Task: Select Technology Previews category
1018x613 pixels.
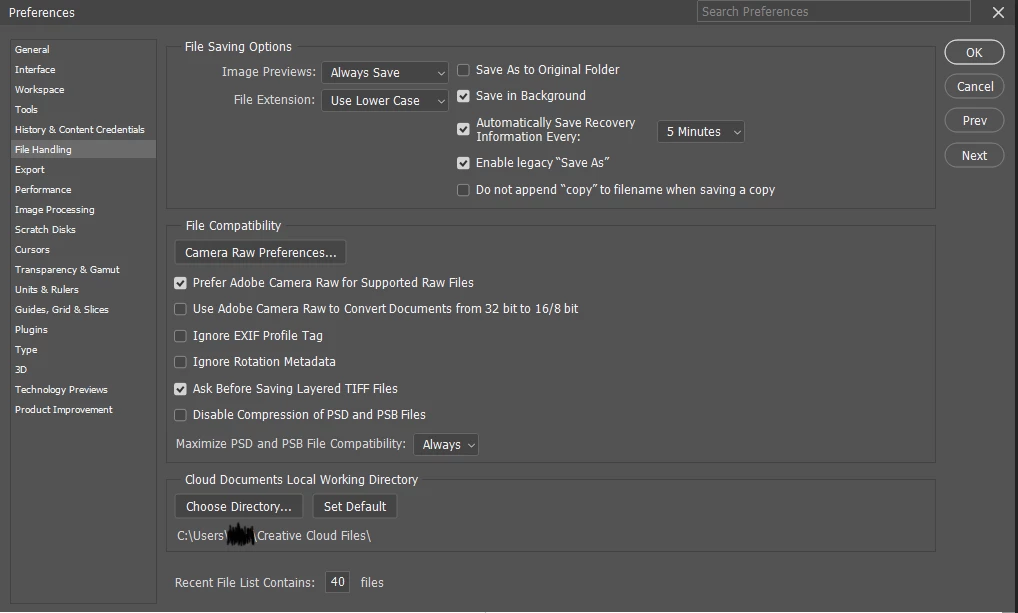Action: coord(83,390)
